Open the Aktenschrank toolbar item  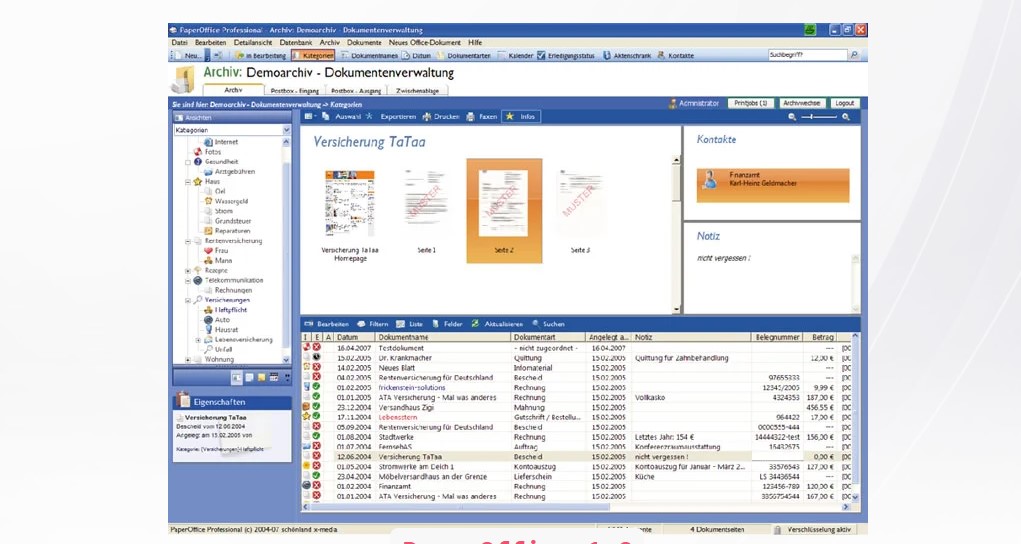point(626,55)
